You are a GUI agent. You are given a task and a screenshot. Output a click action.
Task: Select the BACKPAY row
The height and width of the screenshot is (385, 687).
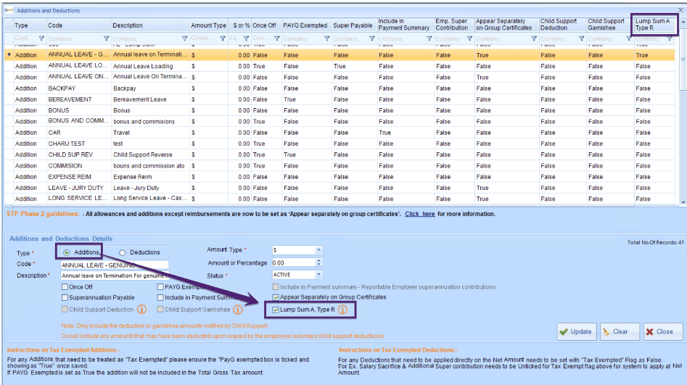pyautogui.click(x=340, y=88)
